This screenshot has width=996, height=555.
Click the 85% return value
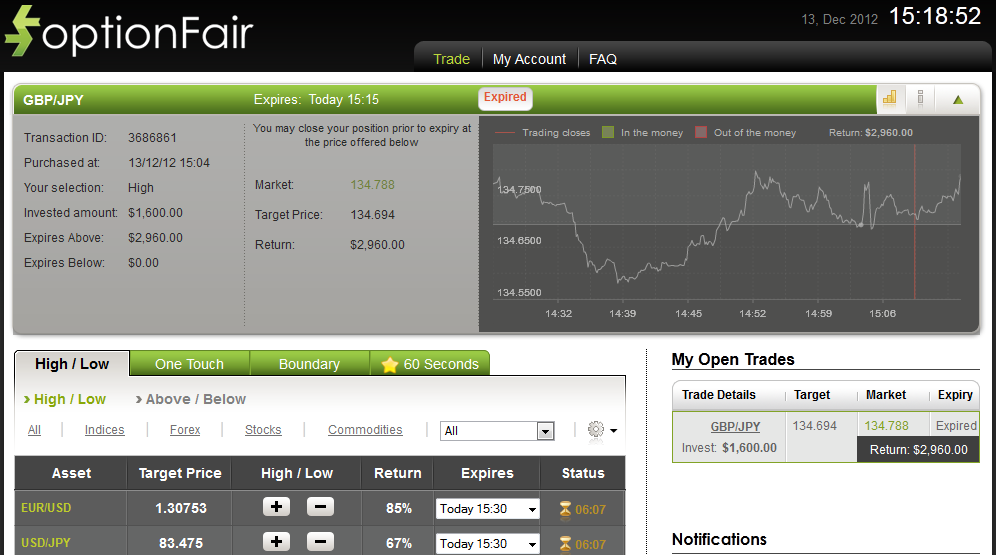[399, 508]
